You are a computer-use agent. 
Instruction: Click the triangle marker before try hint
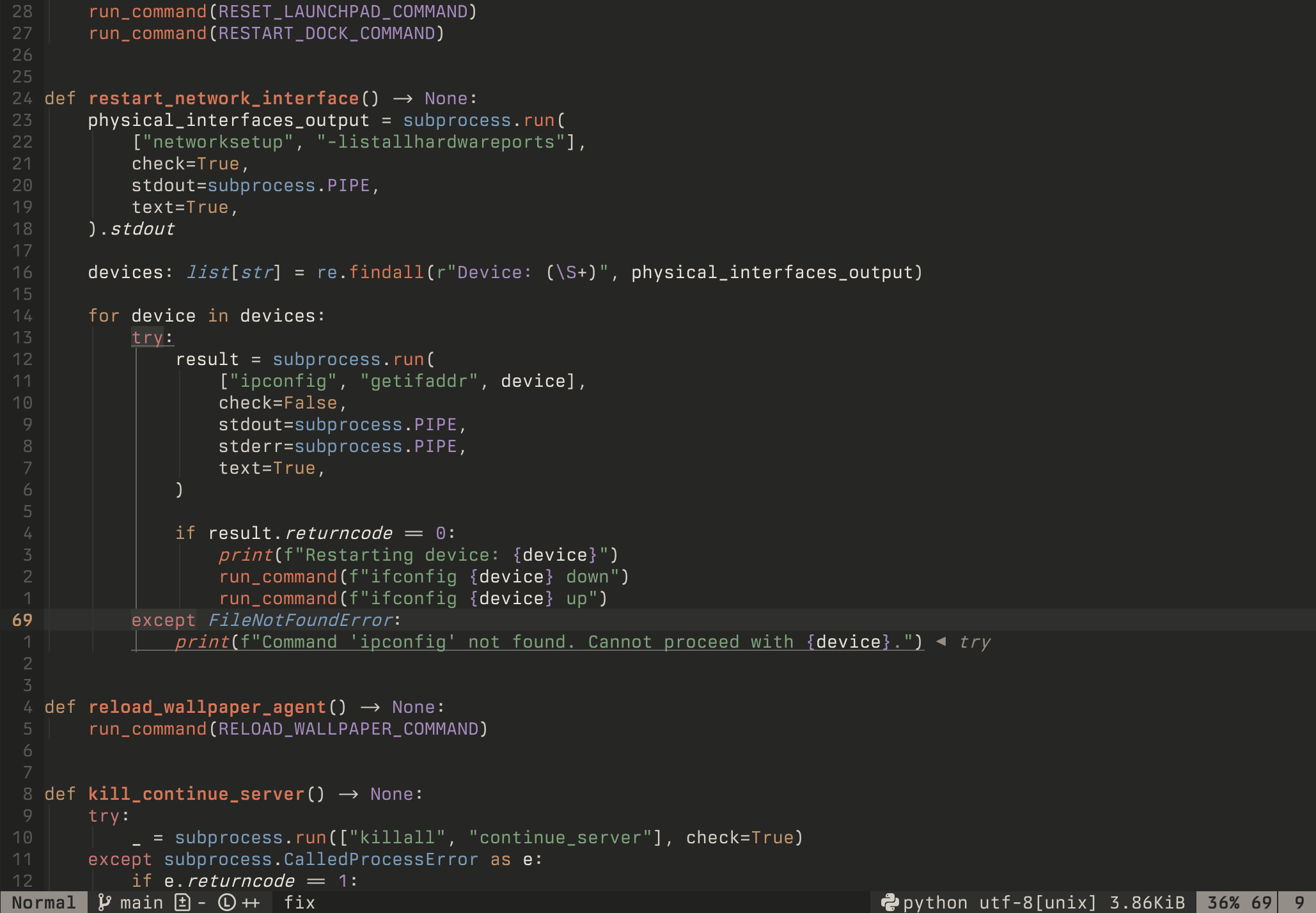941,641
